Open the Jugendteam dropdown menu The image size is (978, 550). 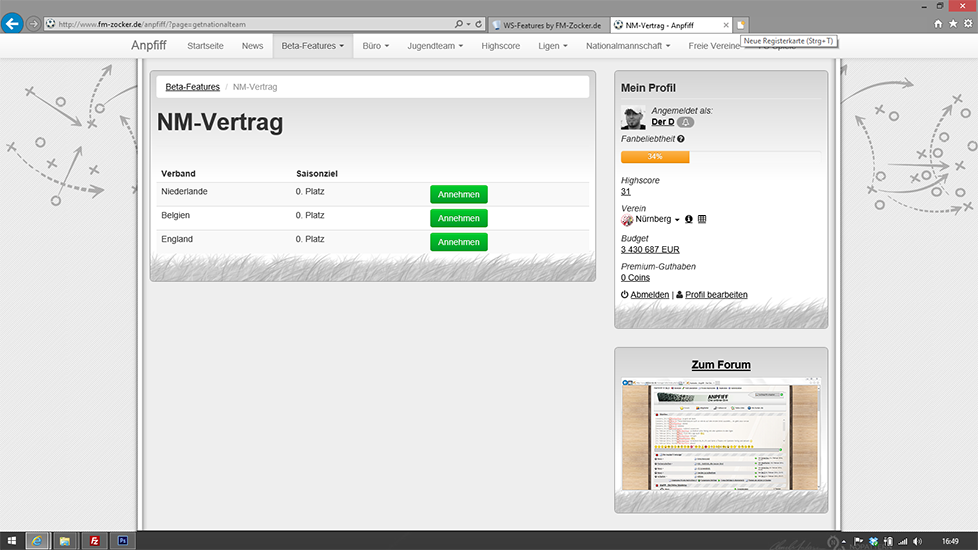pos(434,46)
